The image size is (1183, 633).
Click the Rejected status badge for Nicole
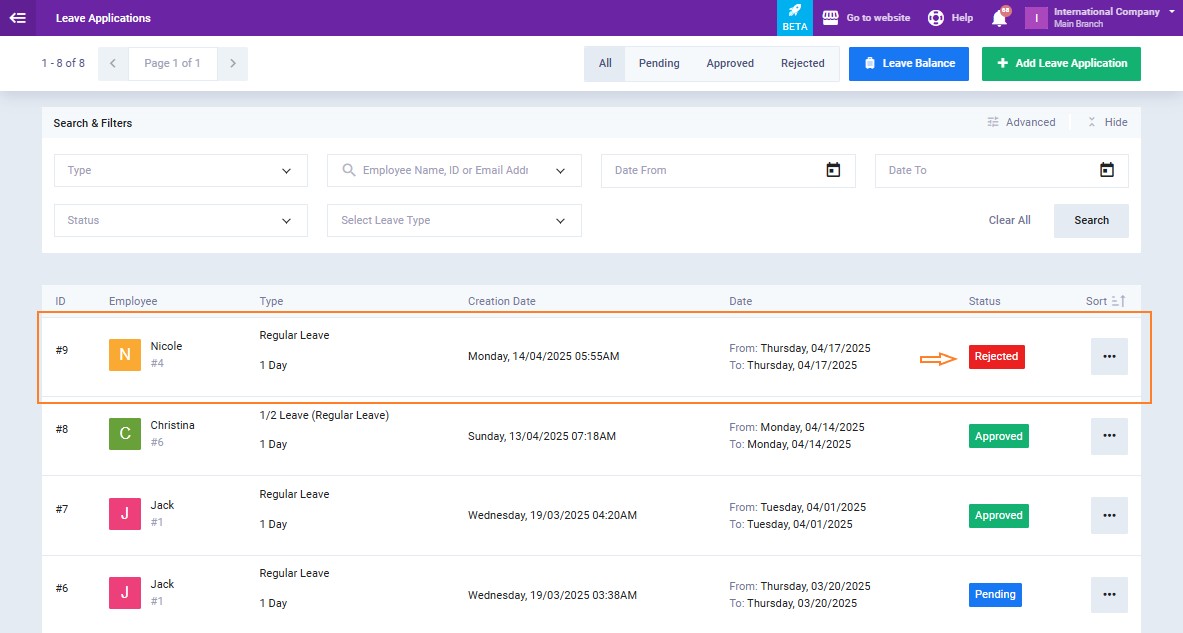pos(997,357)
